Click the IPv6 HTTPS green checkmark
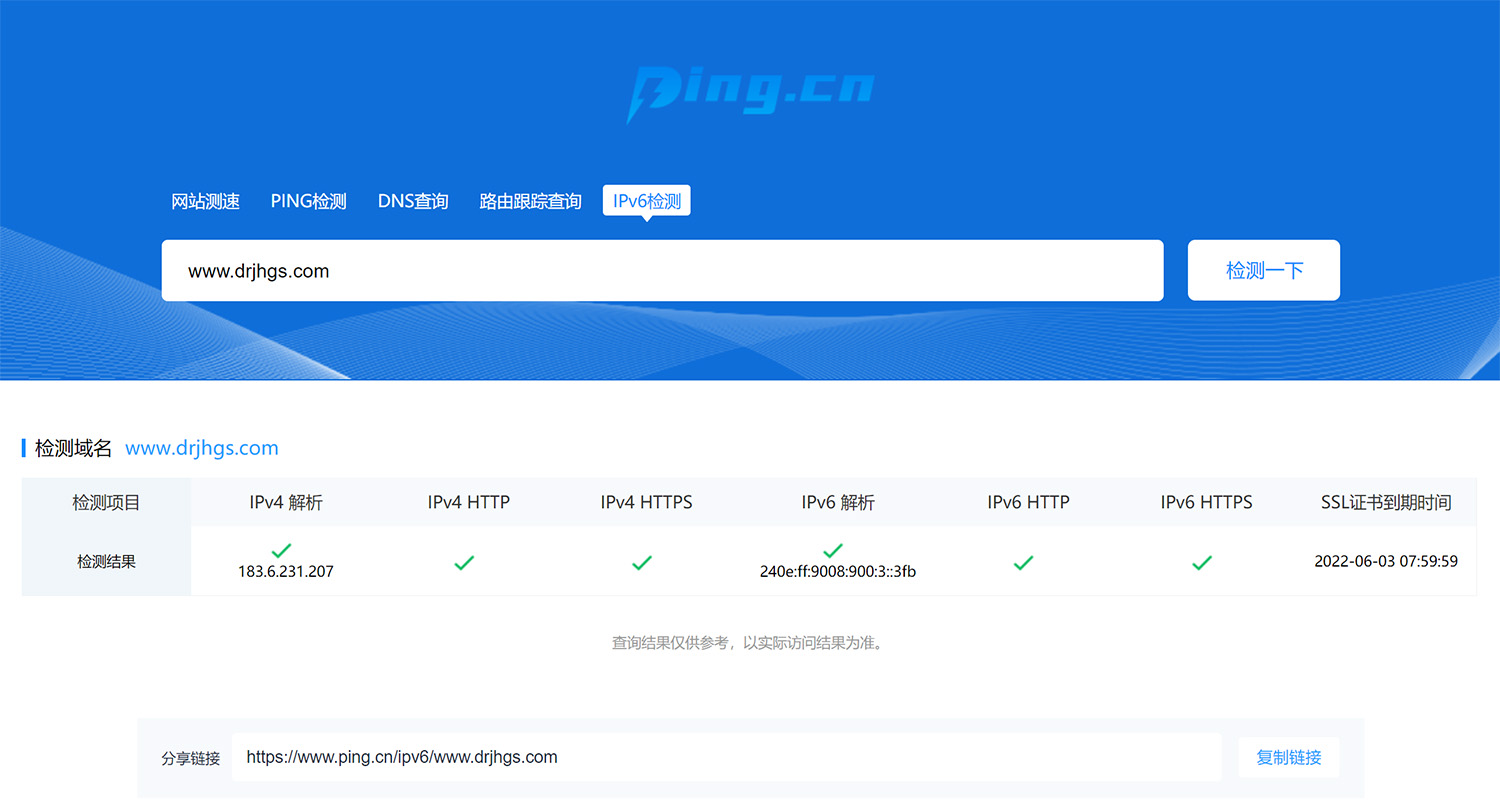The height and width of the screenshot is (807, 1500). (1202, 563)
